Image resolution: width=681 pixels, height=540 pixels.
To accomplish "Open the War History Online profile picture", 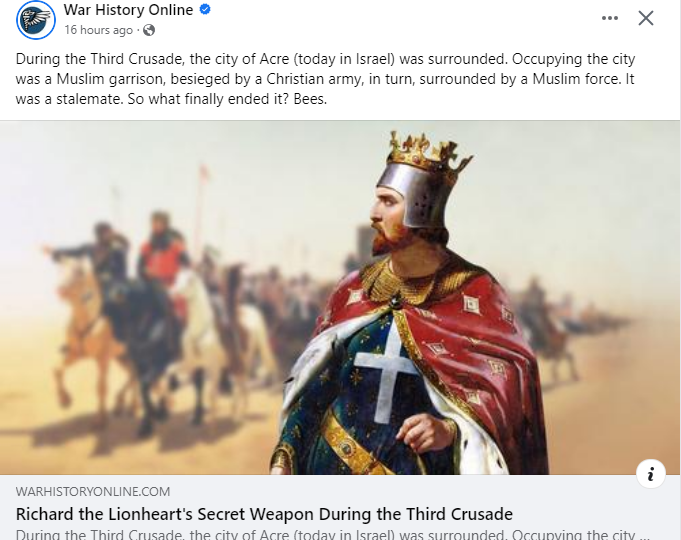I will coord(36,20).
